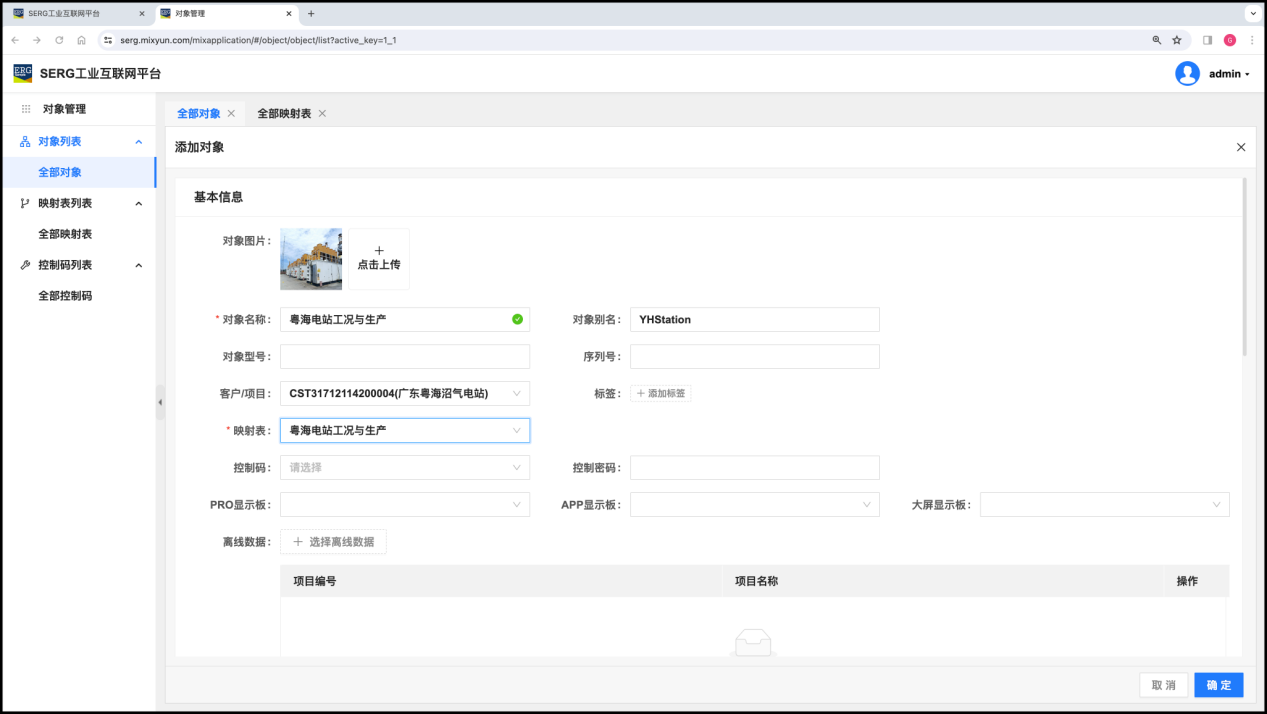The height and width of the screenshot is (714, 1267).
Task: Open the 大屏显示板 dropdown
Action: point(1104,505)
